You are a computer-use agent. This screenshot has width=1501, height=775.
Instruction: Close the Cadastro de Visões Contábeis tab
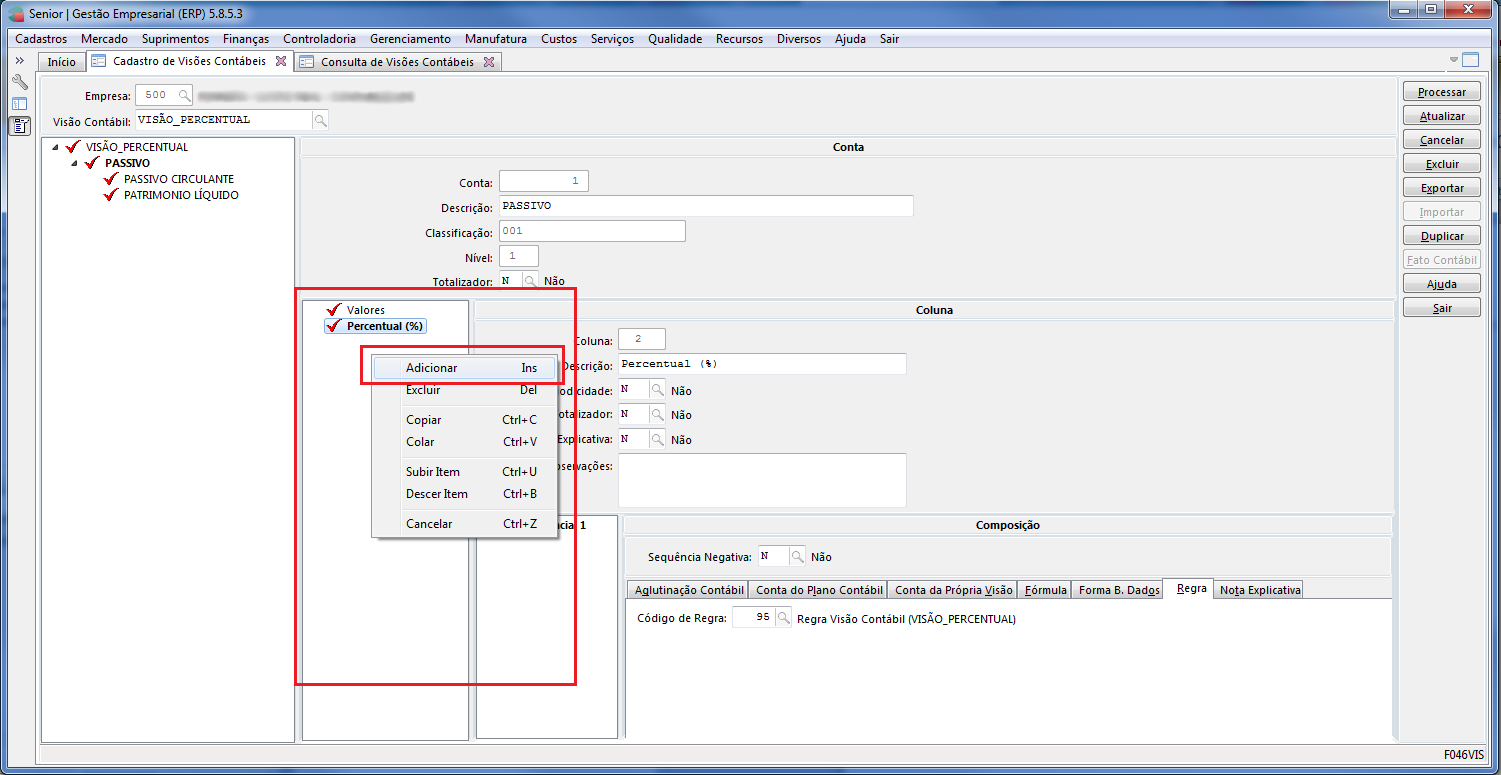point(281,62)
